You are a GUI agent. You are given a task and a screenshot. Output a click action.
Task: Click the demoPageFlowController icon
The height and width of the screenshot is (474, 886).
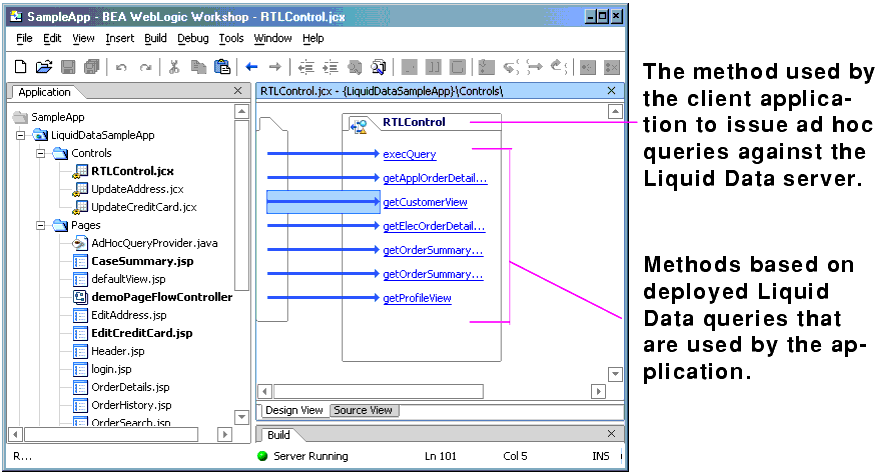coord(80,297)
